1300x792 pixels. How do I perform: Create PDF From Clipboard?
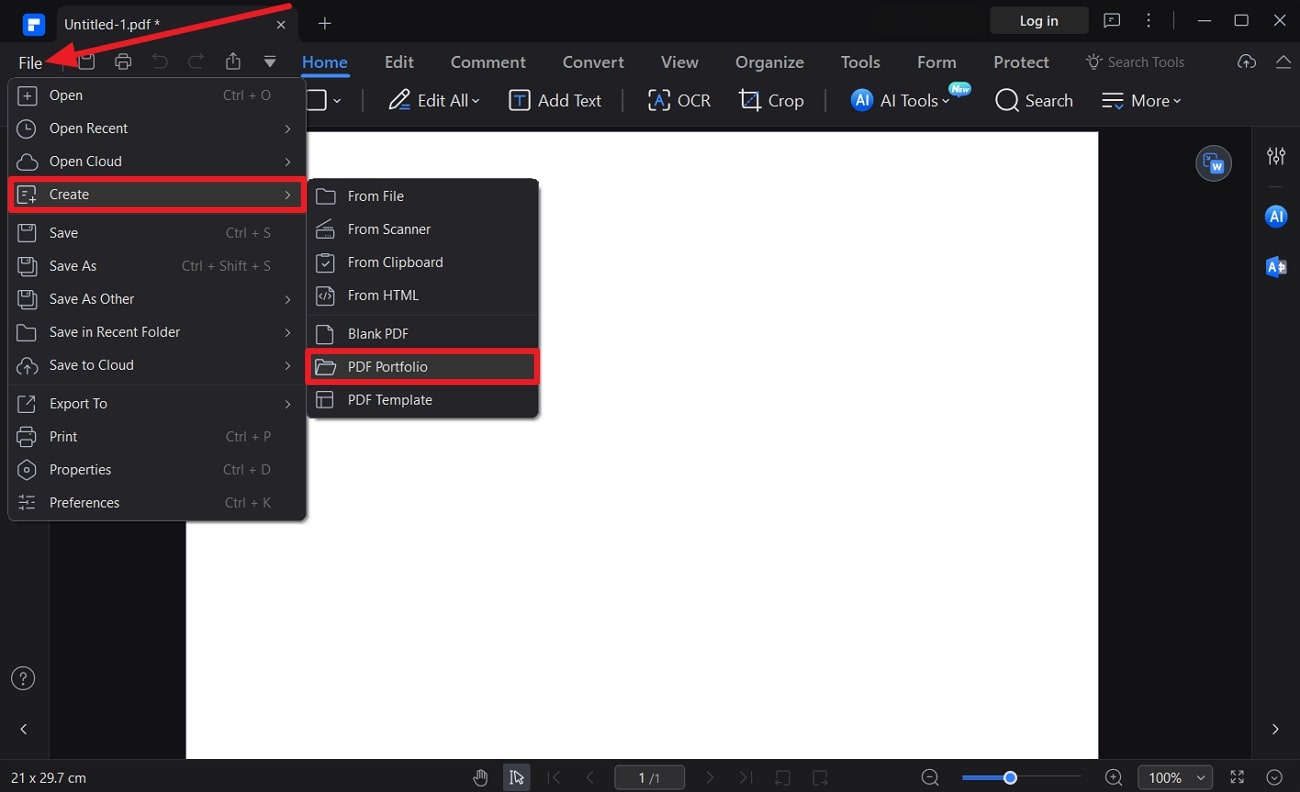pyautogui.click(x=423, y=262)
